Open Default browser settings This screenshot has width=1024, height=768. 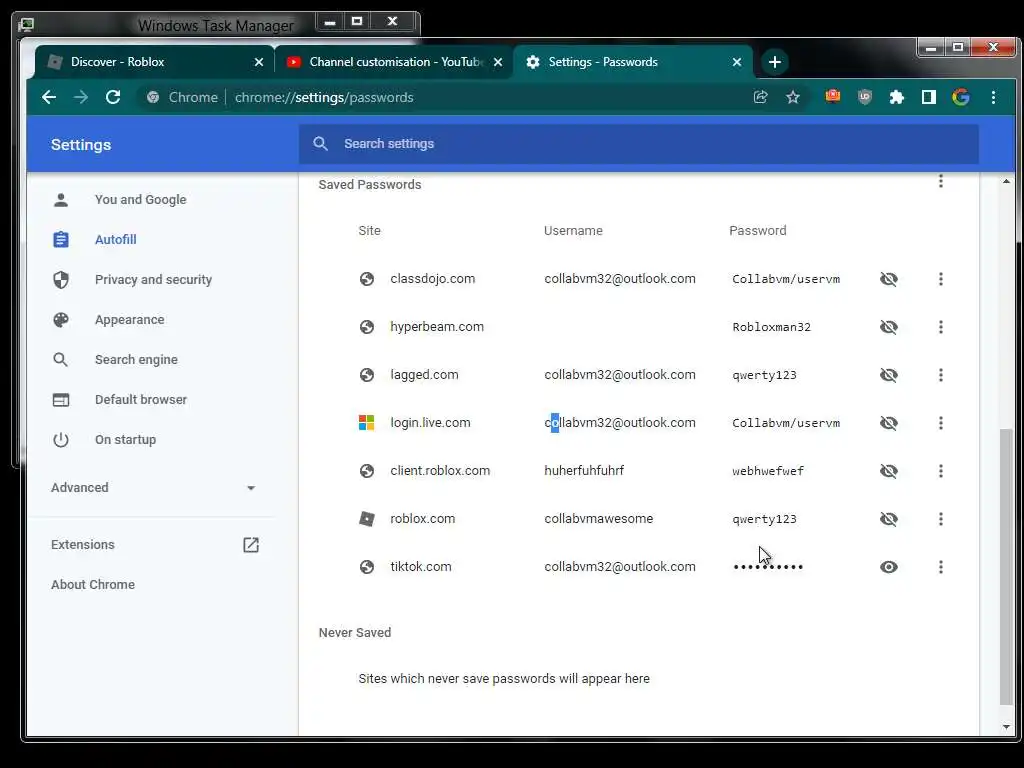click(140, 400)
